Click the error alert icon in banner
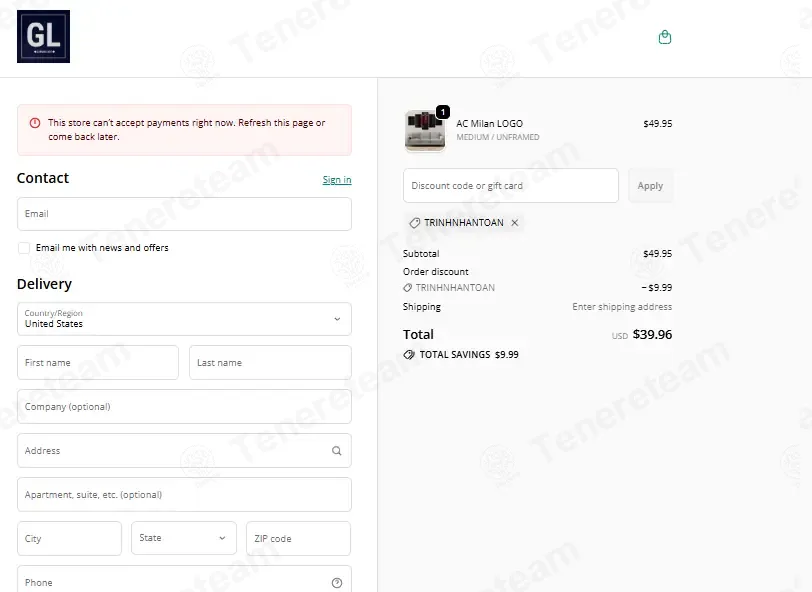This screenshot has width=812, height=592. 35,123
